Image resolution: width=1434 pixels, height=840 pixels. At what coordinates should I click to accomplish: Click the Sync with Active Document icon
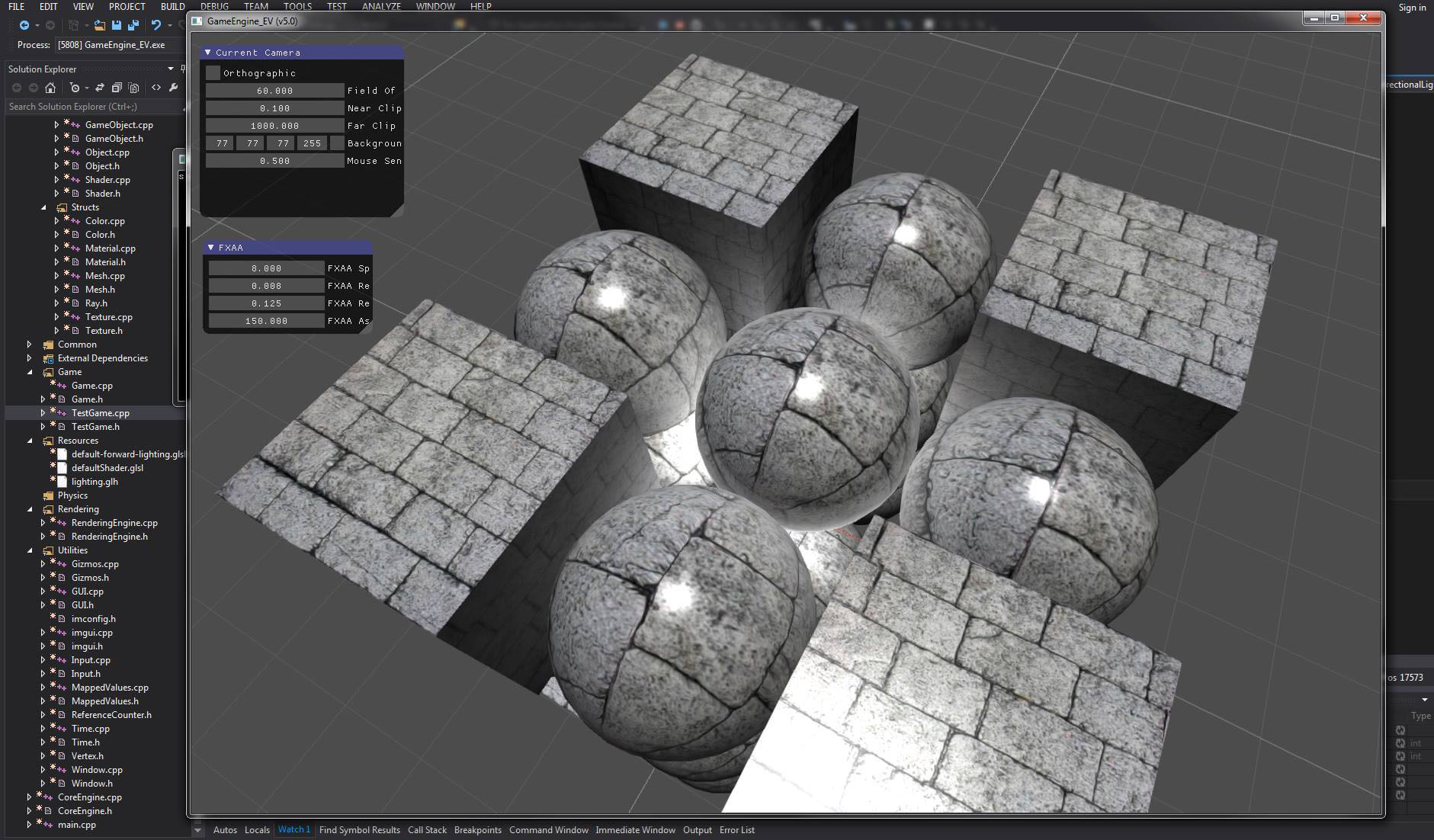tap(101, 88)
